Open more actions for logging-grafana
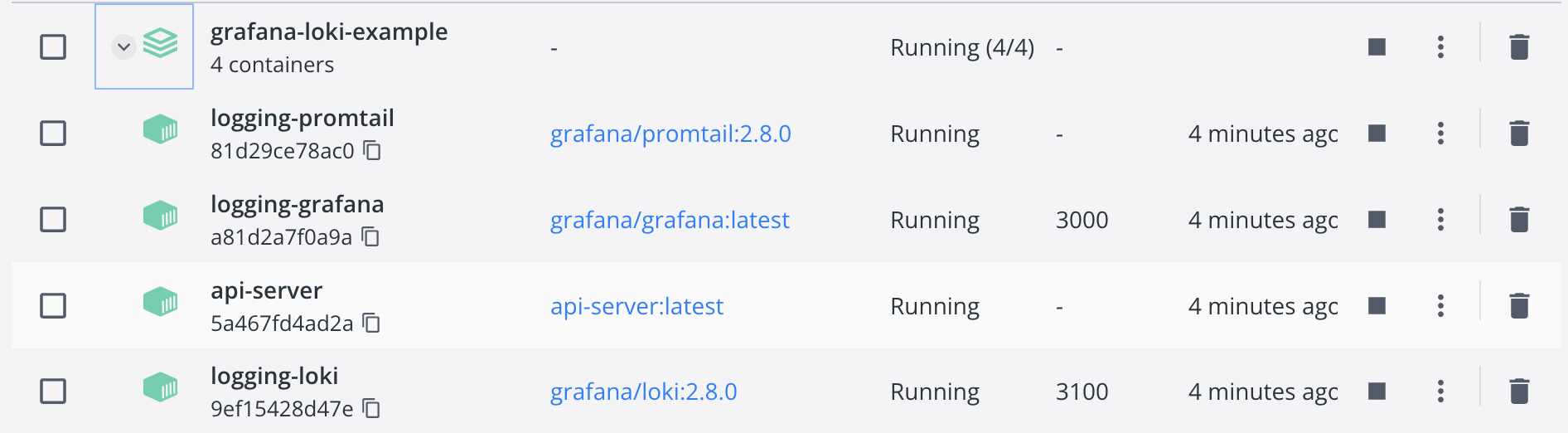The width and height of the screenshot is (1568, 433). click(x=1440, y=219)
